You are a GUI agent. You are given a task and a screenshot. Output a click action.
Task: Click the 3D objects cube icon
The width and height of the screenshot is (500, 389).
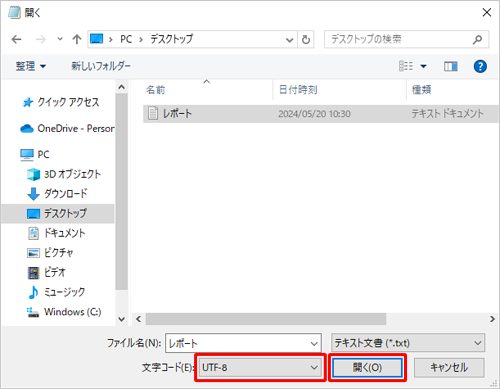point(33,174)
